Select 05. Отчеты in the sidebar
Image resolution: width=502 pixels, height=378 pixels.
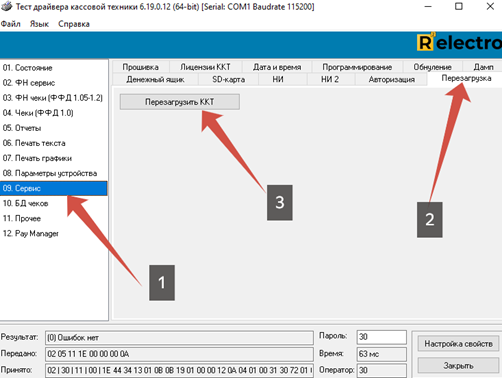click(54, 128)
